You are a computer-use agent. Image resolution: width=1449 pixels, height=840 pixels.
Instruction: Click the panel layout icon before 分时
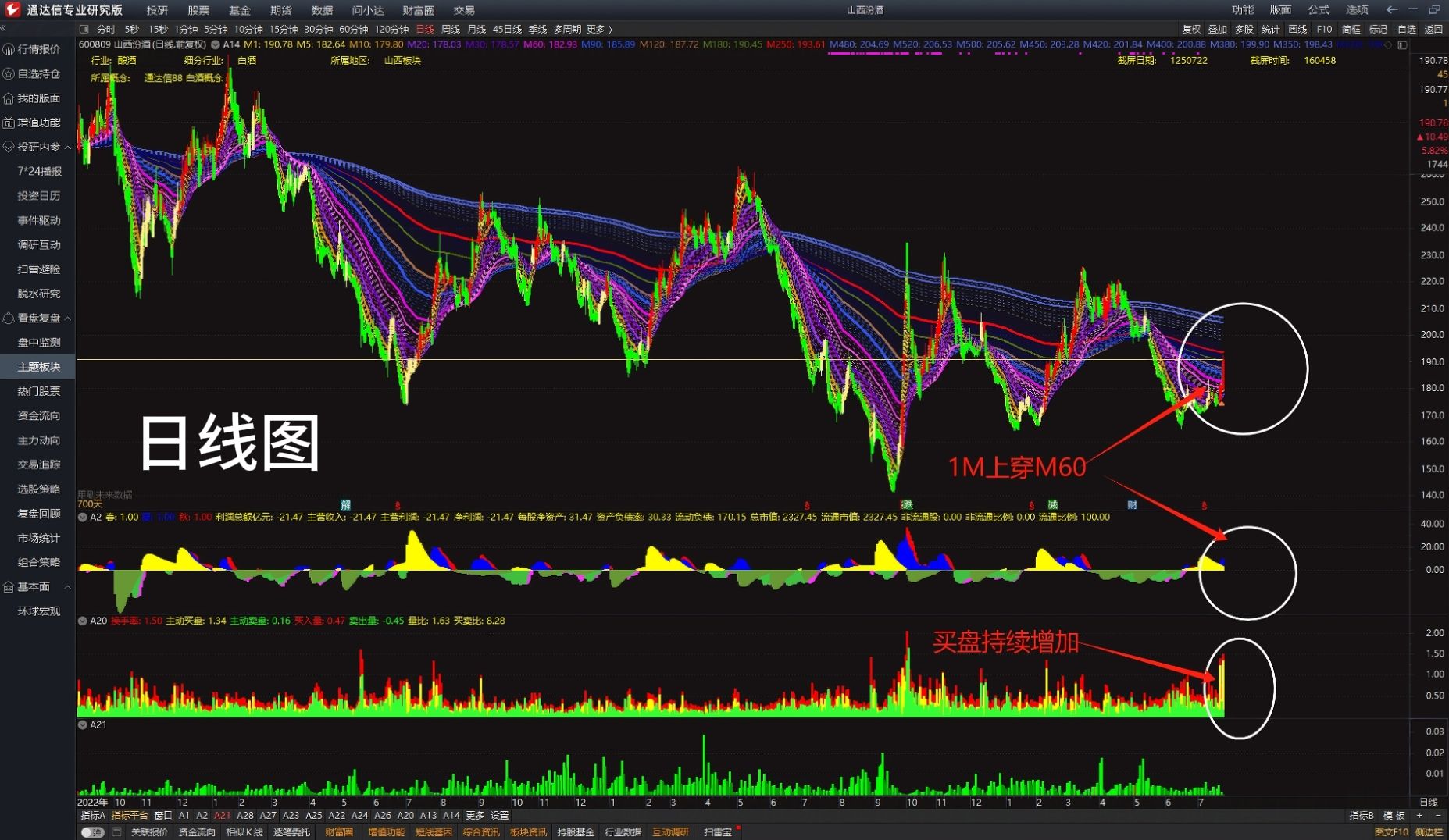[x=84, y=29]
